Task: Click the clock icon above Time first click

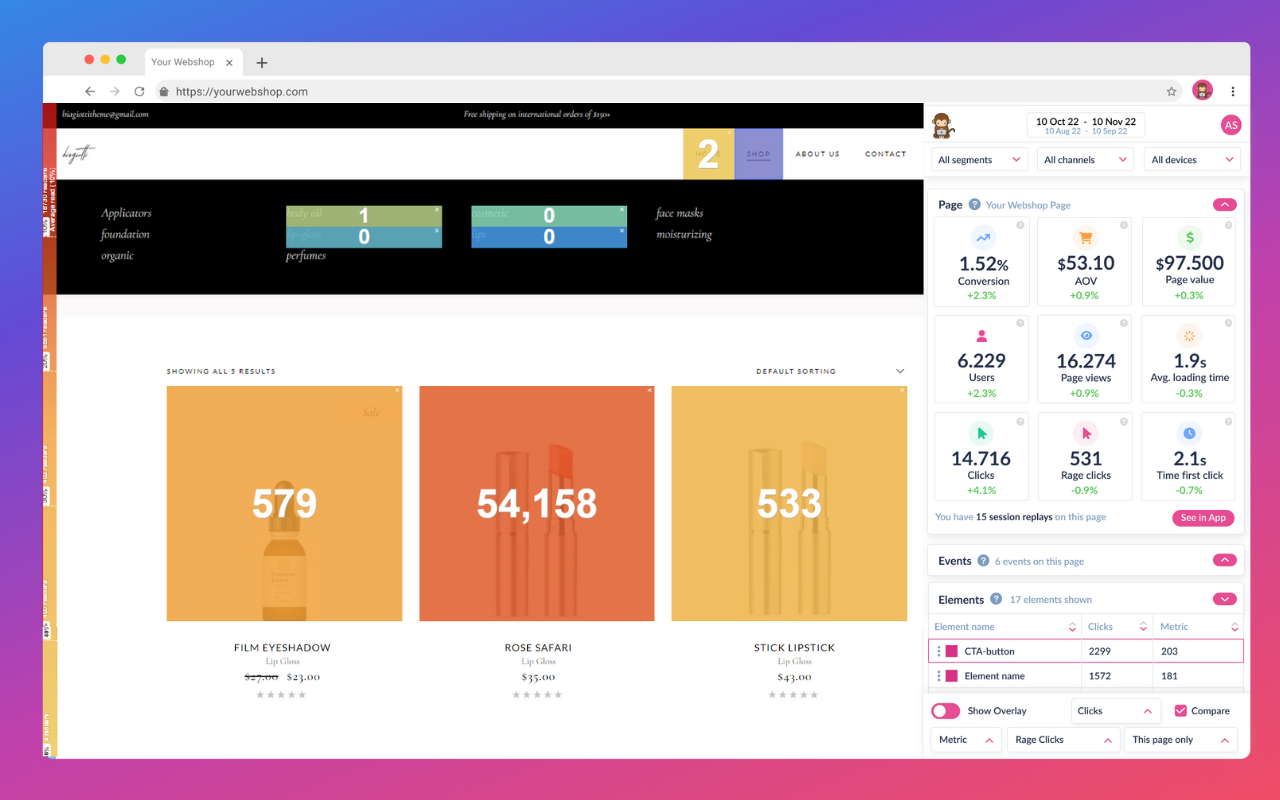Action: pos(1189,433)
